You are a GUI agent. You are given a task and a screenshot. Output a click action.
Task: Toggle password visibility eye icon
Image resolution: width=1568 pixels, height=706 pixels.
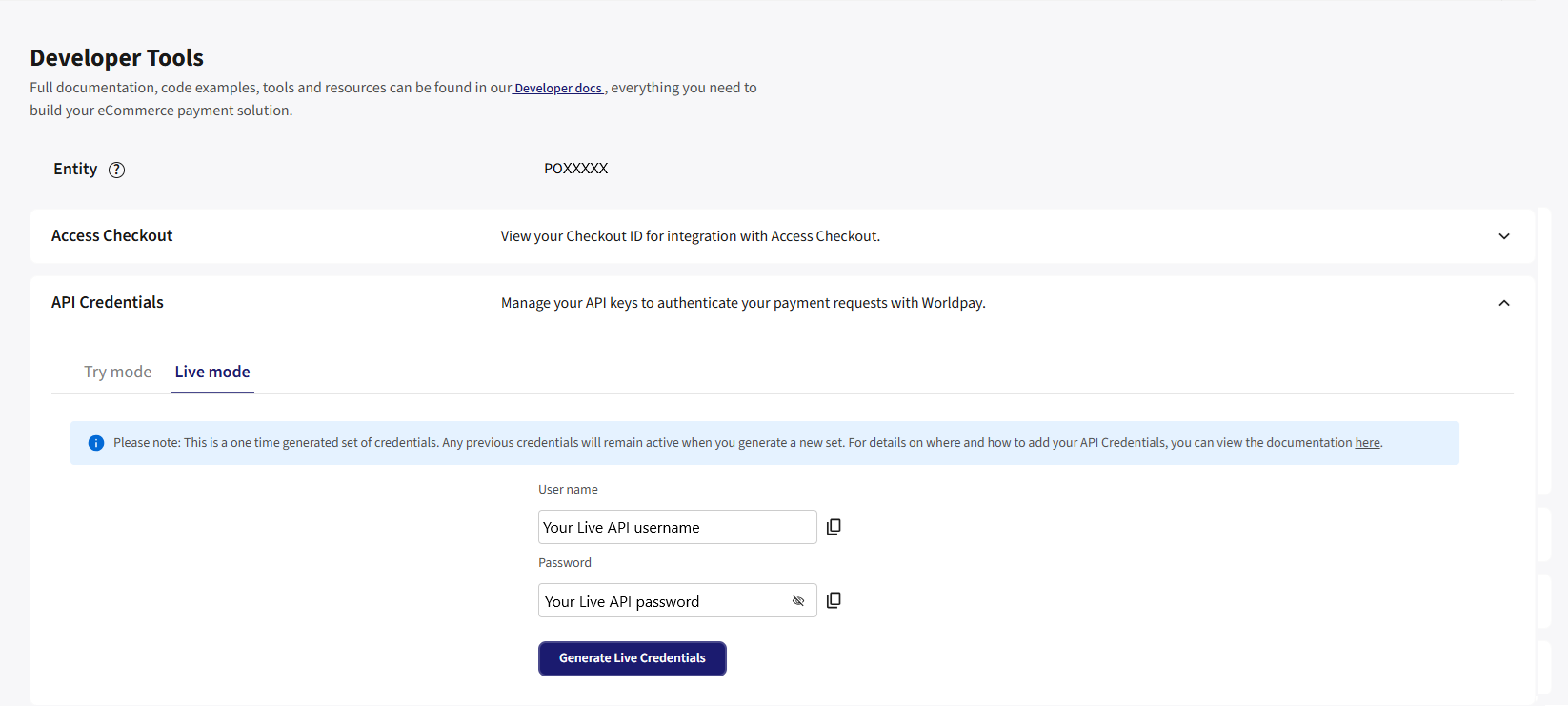798,601
